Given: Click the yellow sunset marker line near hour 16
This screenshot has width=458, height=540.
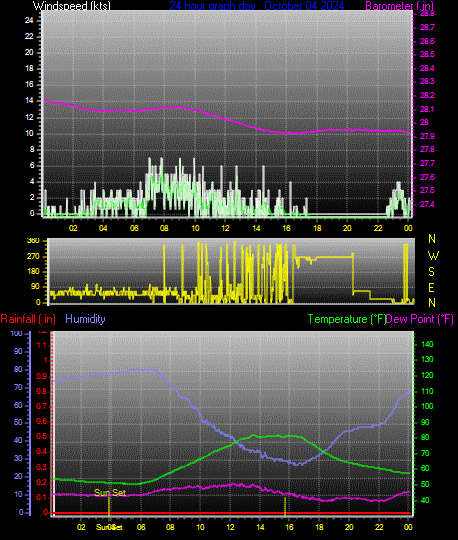Looking at the screenshot, I should [285, 506].
